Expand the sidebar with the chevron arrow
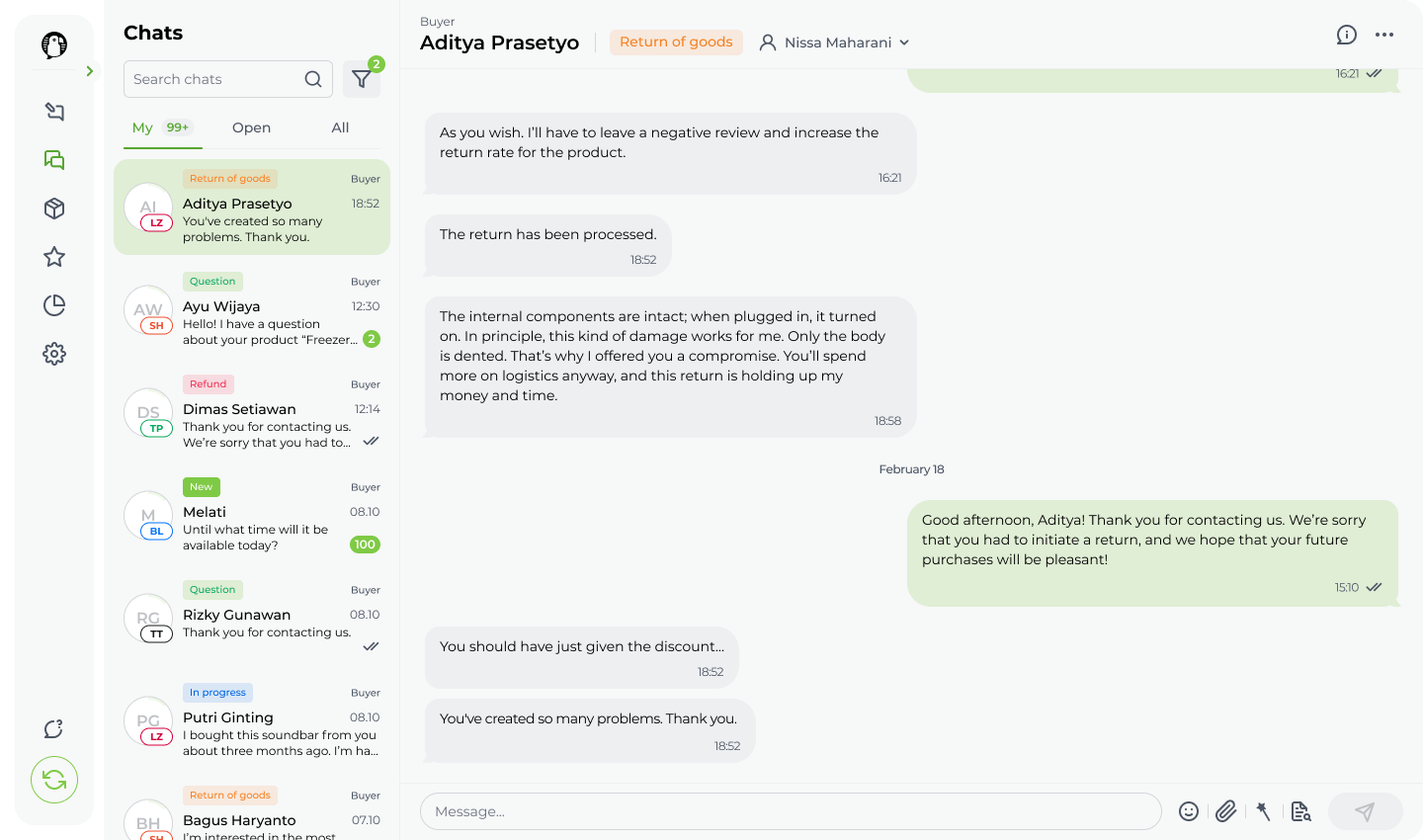This screenshot has width=1423, height=840. pyautogui.click(x=89, y=70)
